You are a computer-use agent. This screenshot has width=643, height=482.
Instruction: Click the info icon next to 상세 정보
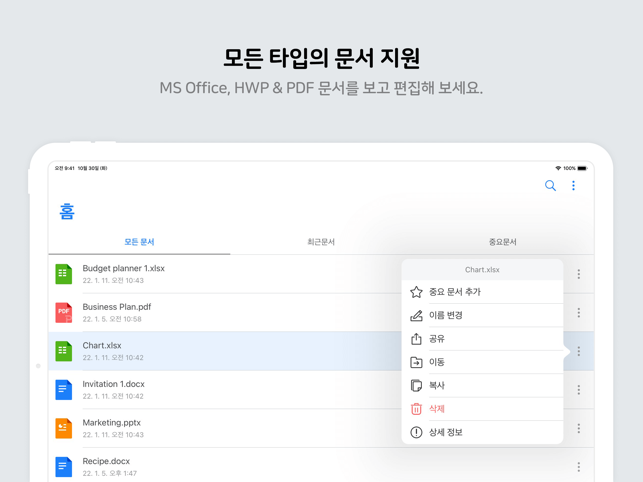click(x=416, y=432)
